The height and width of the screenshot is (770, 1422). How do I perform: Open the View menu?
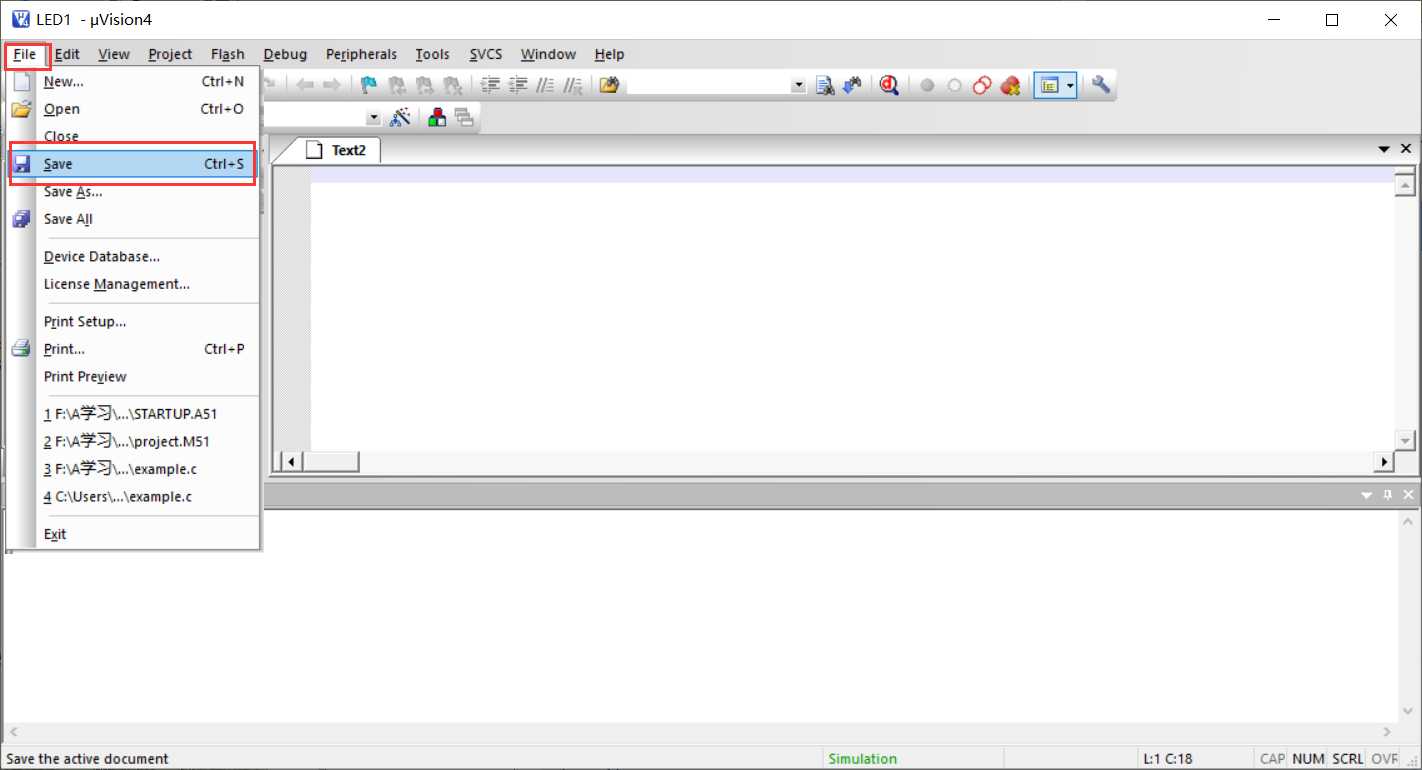[x=114, y=54]
